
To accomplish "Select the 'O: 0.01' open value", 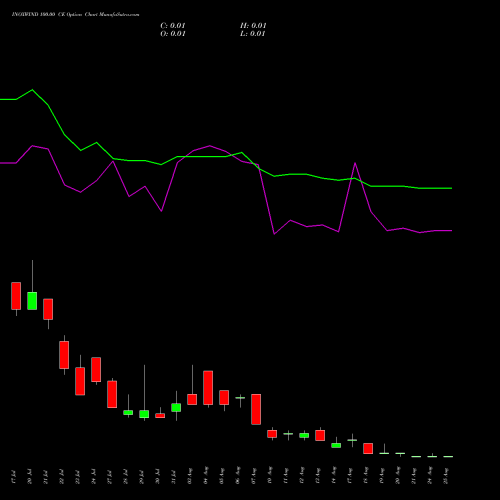I will pyautogui.click(x=173, y=34).
